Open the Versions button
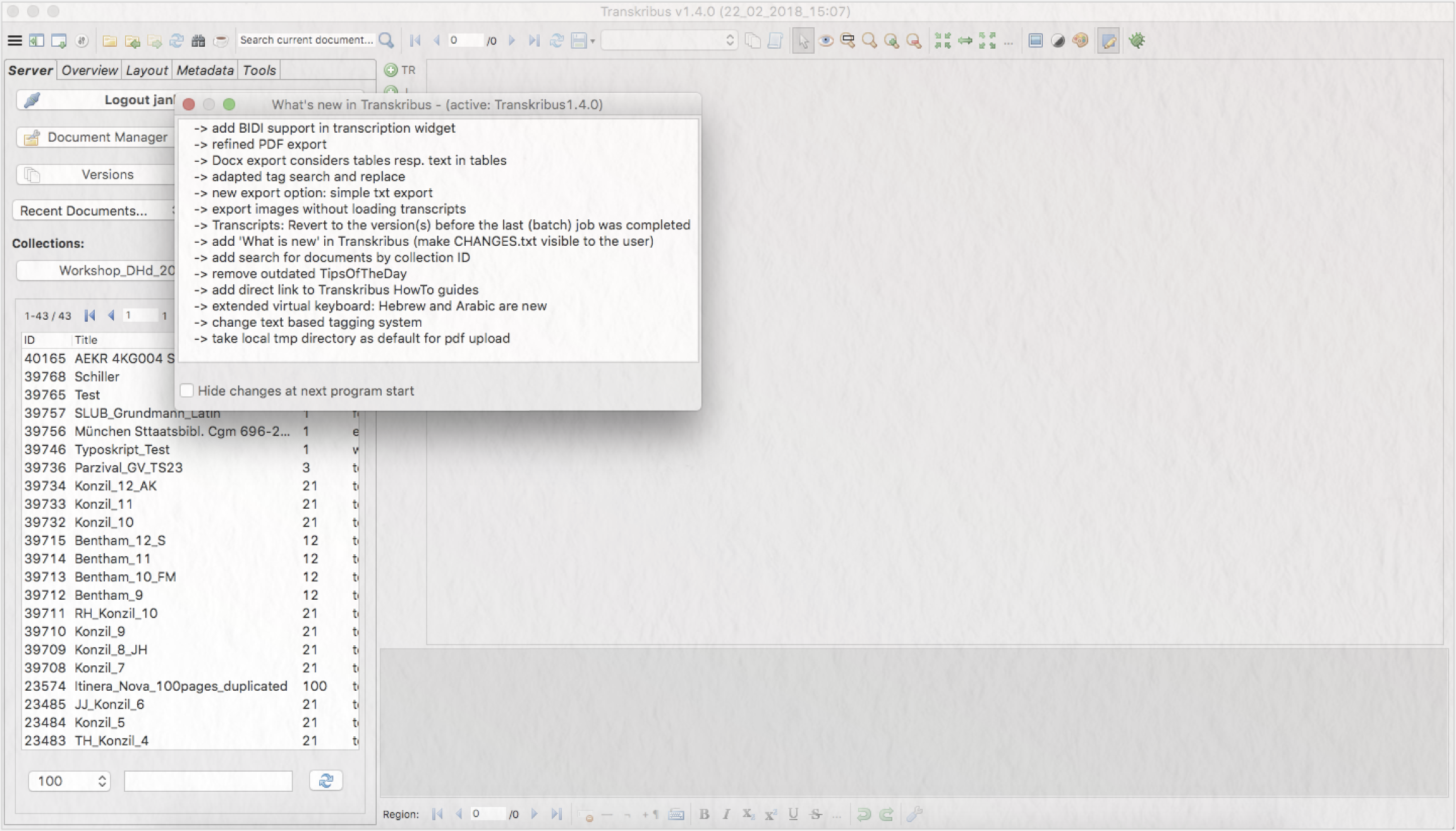The height and width of the screenshot is (831, 1456). coord(96,174)
